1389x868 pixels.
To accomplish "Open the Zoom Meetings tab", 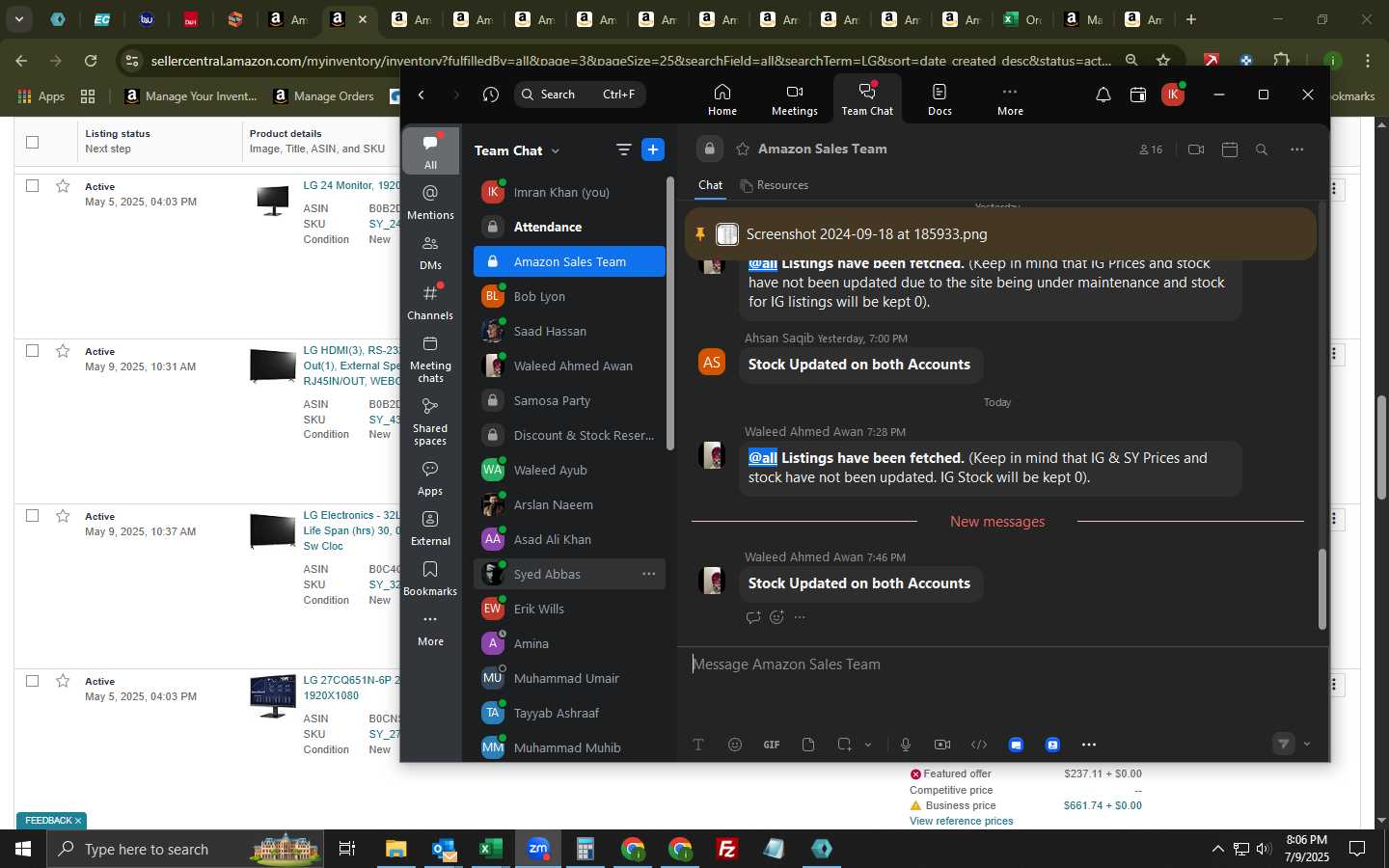I will (794, 98).
